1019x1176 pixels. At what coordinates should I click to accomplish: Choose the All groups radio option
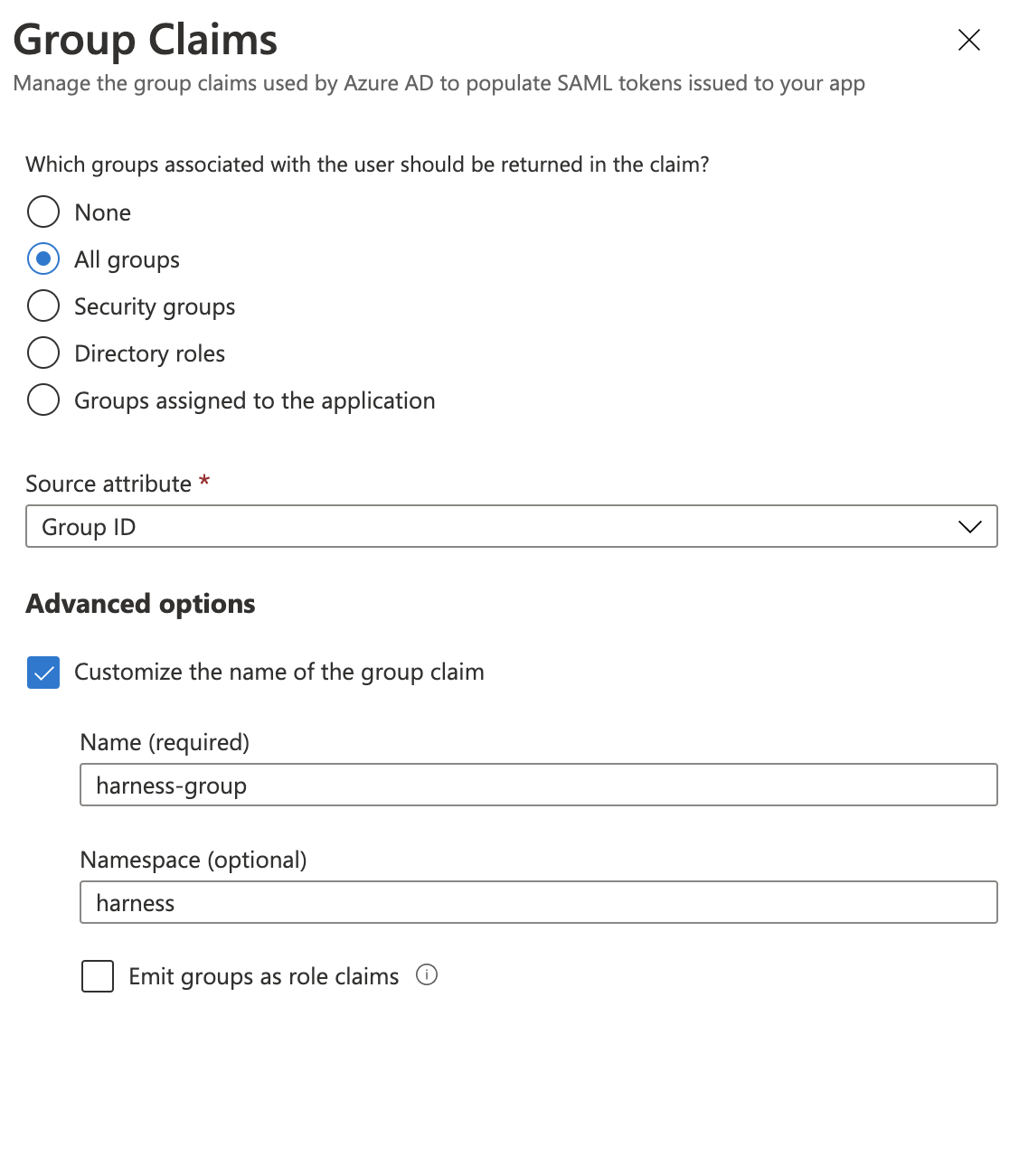coord(43,259)
